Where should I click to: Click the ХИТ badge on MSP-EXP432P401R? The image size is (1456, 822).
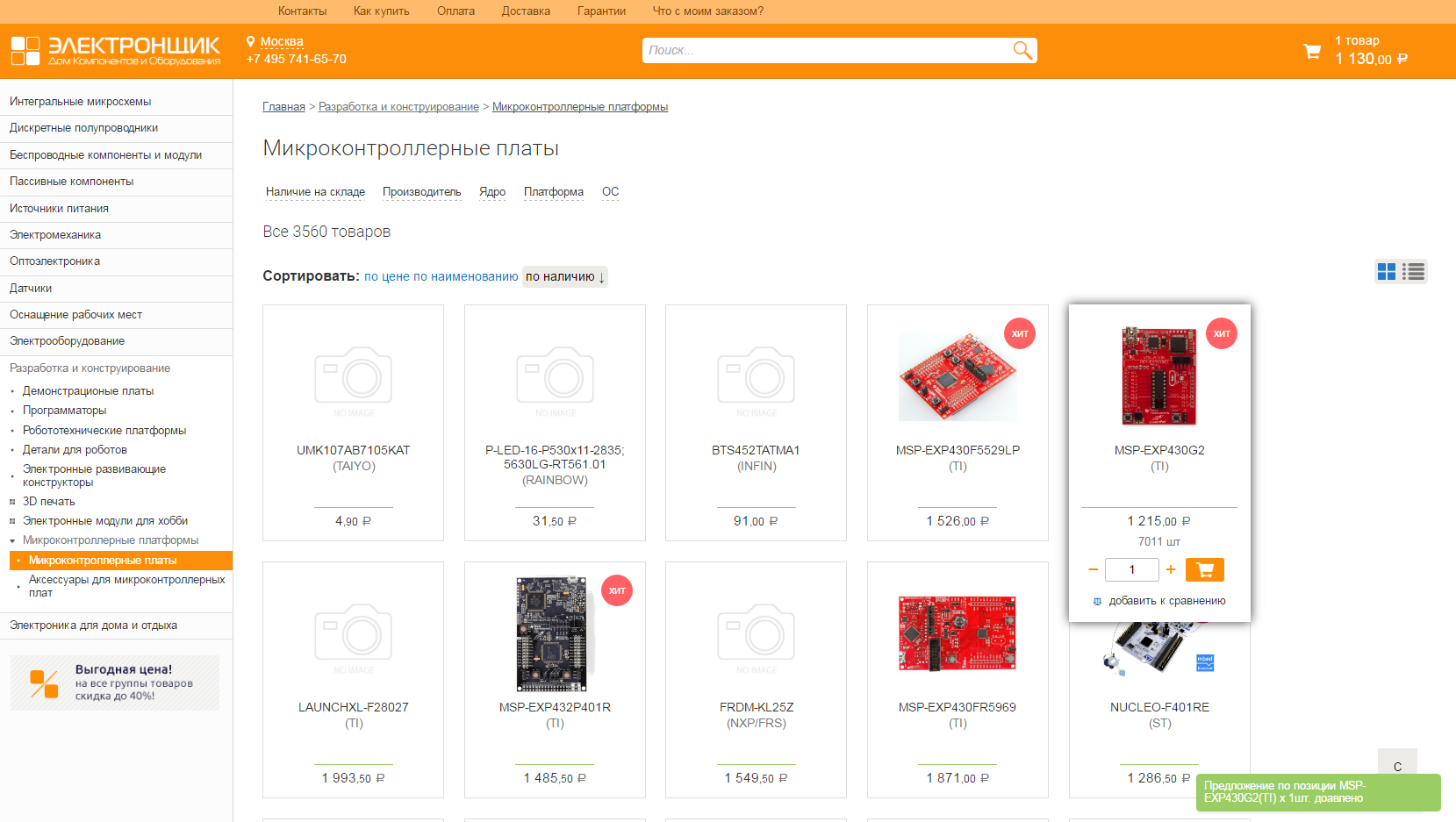pyautogui.click(x=617, y=590)
